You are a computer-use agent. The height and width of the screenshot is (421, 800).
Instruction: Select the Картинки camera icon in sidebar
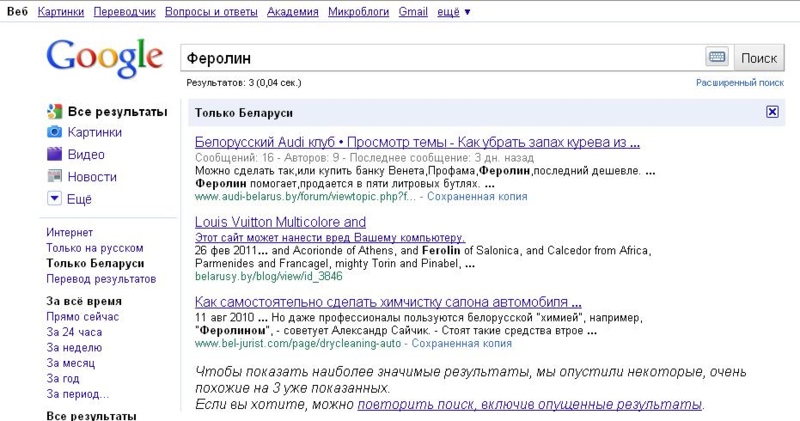coord(55,132)
